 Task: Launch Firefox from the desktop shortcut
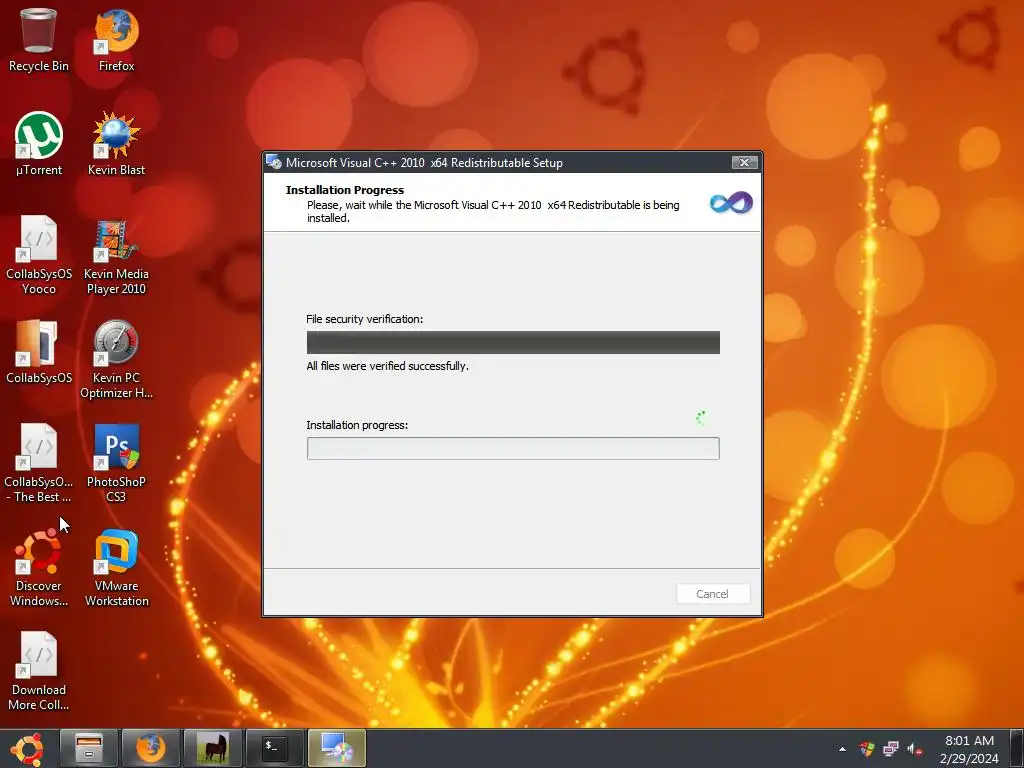coord(116,40)
